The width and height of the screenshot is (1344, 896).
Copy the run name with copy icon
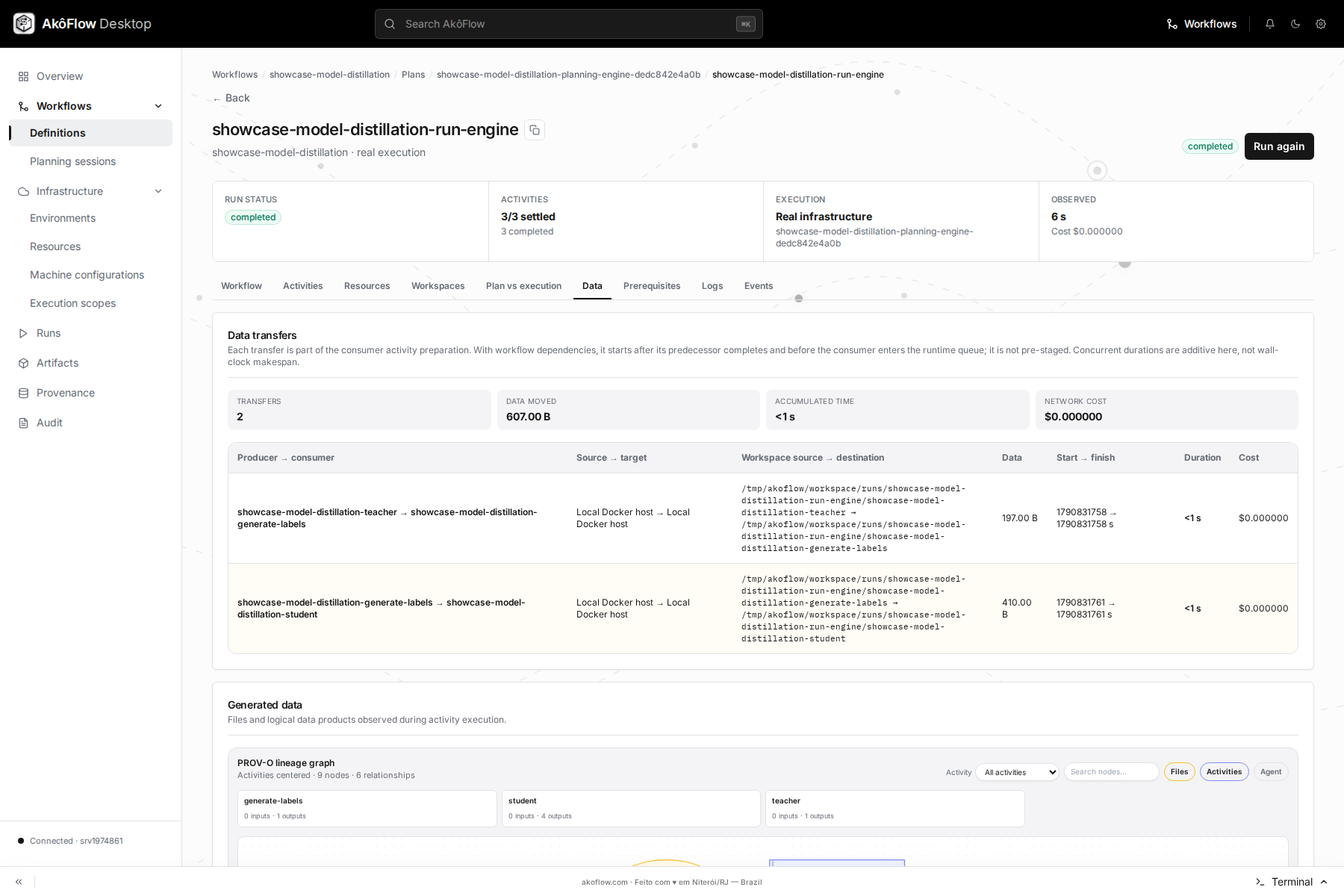point(535,130)
